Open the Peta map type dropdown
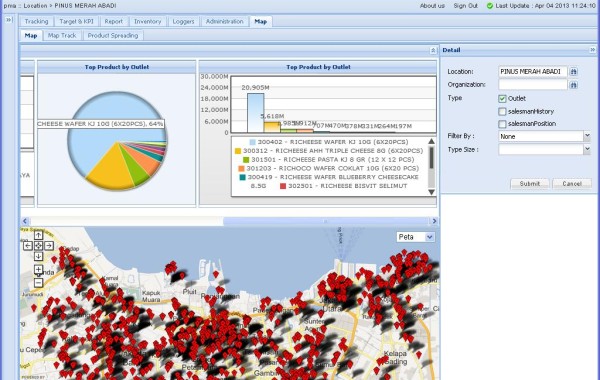Image resolution: width=600 pixels, height=380 pixels. coord(429,237)
